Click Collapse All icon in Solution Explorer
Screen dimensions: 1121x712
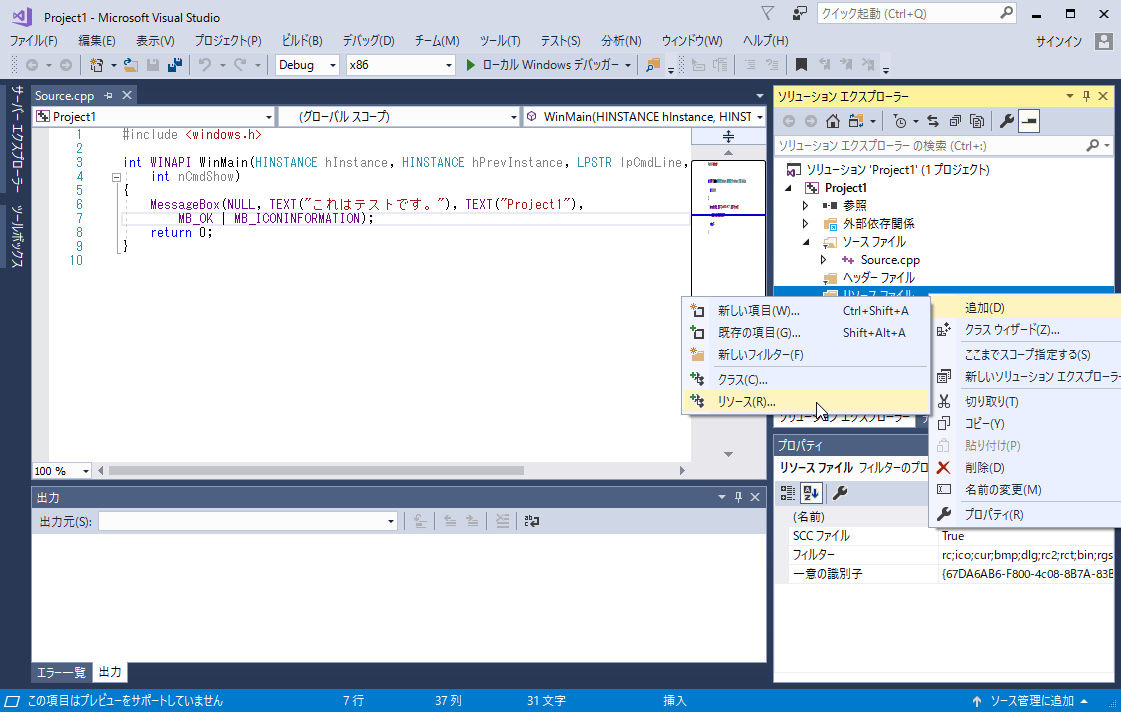(955, 121)
